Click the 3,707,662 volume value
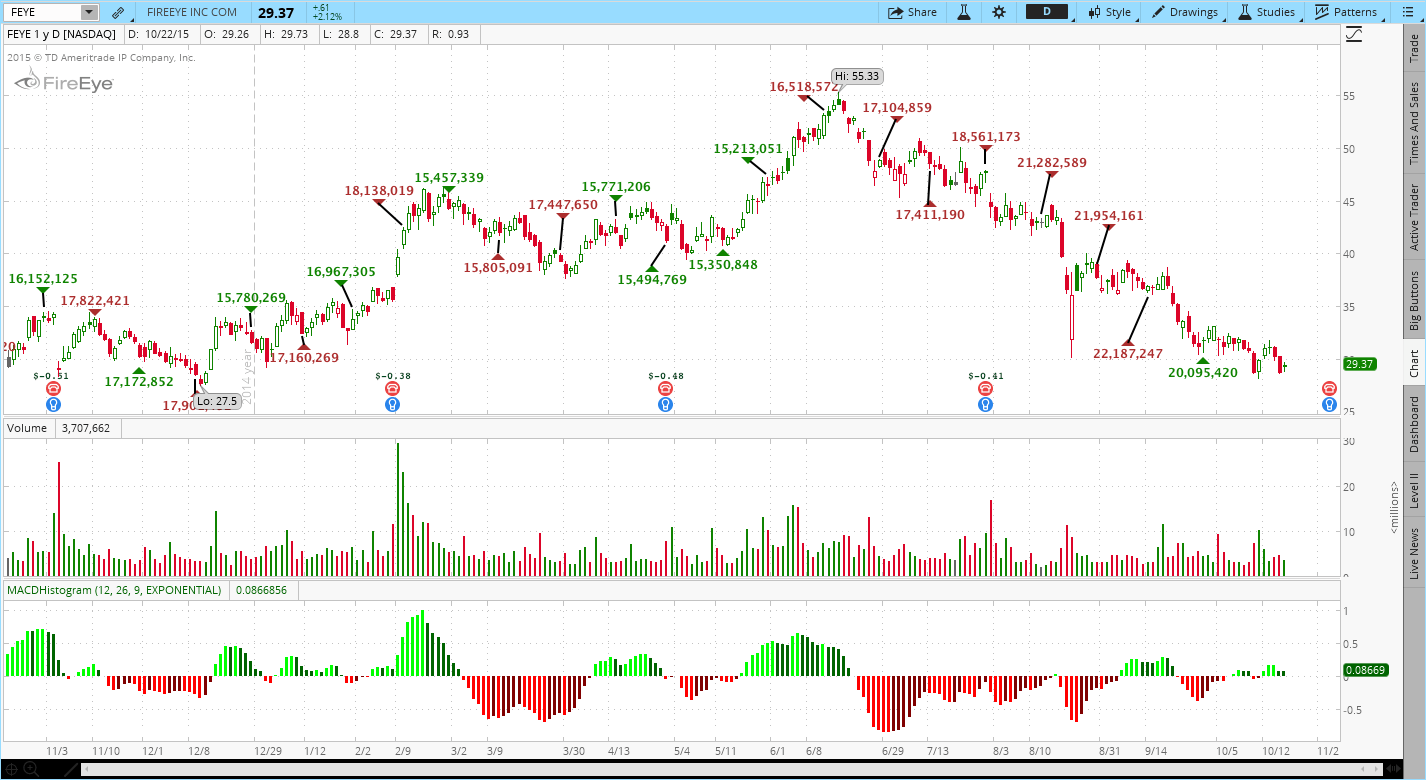Image resolution: width=1426 pixels, height=780 pixels. click(86, 428)
